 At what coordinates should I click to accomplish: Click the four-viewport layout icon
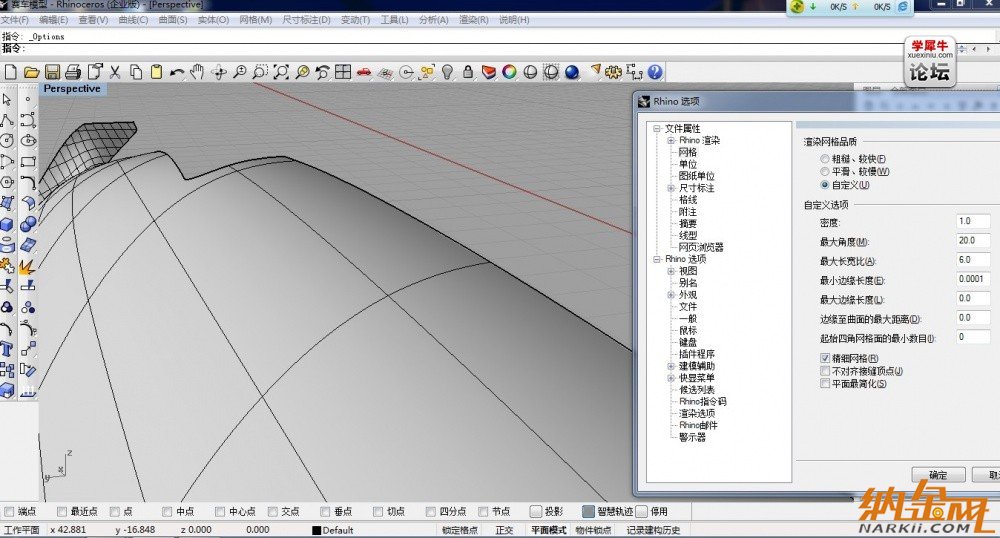(x=342, y=72)
